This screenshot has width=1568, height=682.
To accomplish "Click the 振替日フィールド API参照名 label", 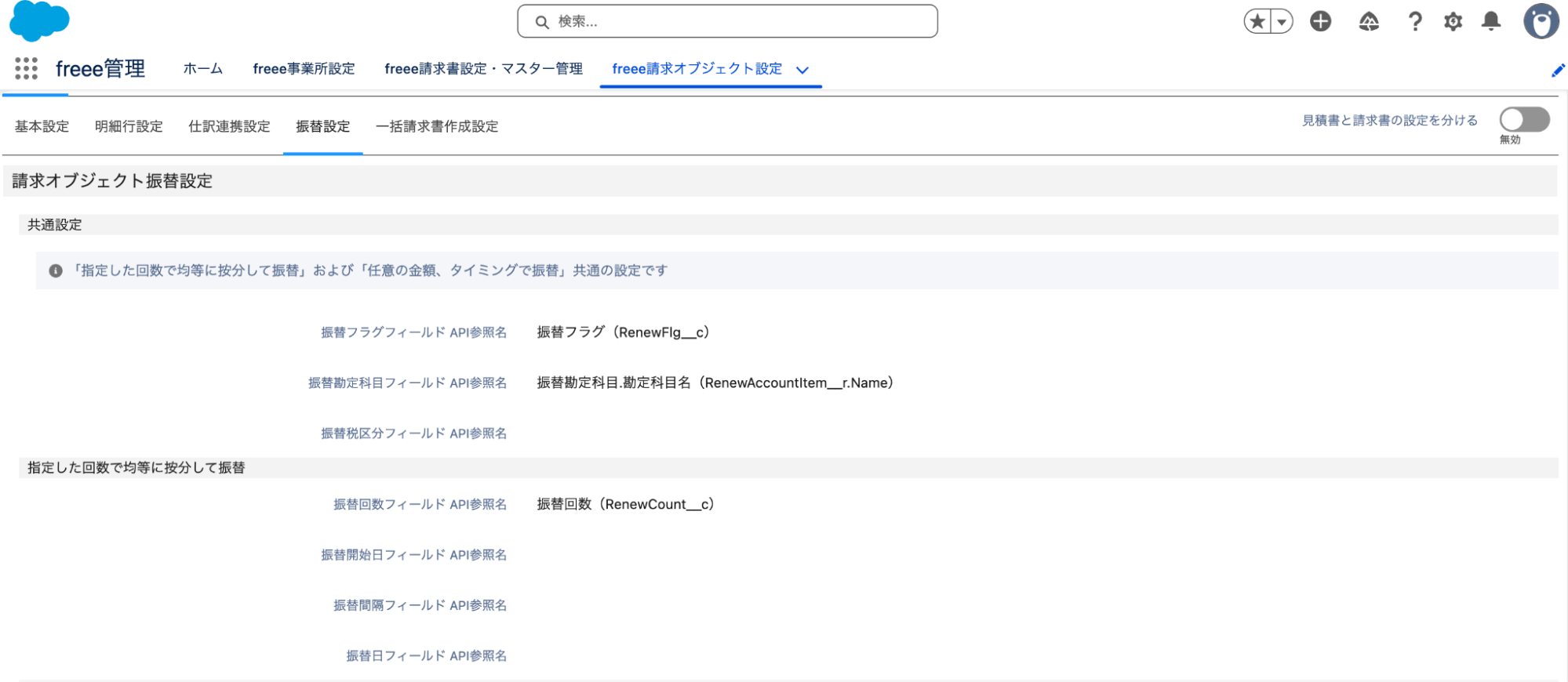I will pos(426,656).
